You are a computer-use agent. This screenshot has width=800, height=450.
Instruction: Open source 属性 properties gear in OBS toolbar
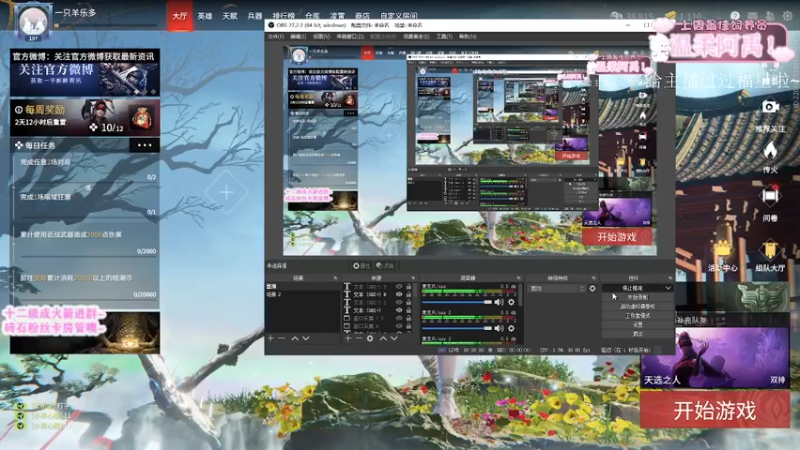(x=361, y=266)
